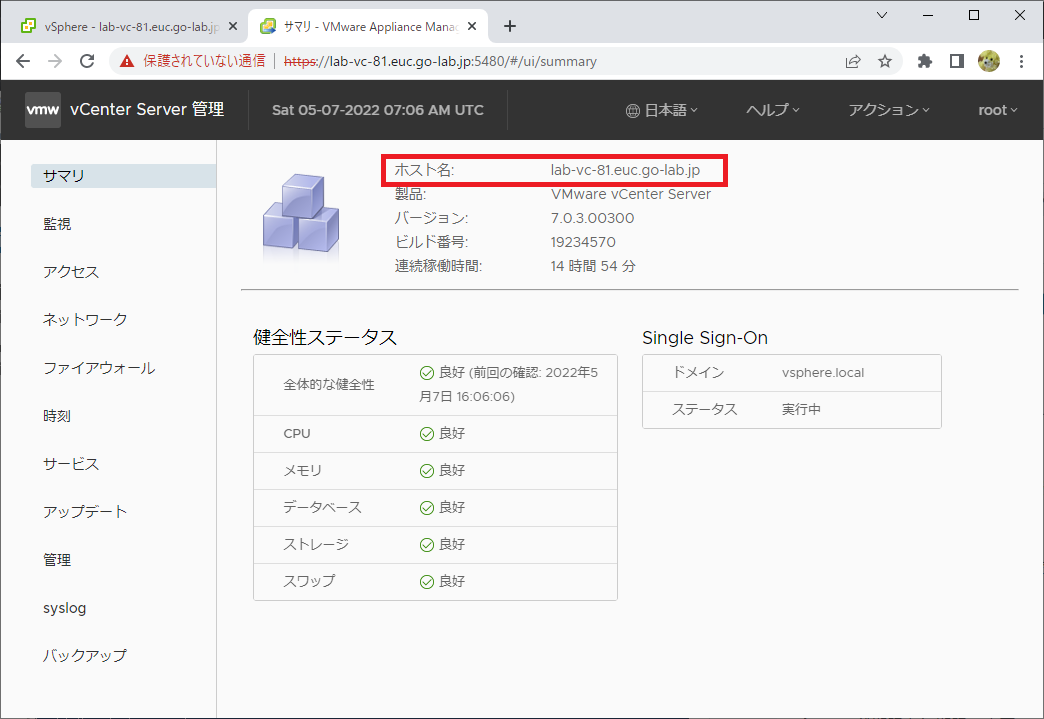Click the date and time in header
1044x719 pixels.
coord(378,111)
